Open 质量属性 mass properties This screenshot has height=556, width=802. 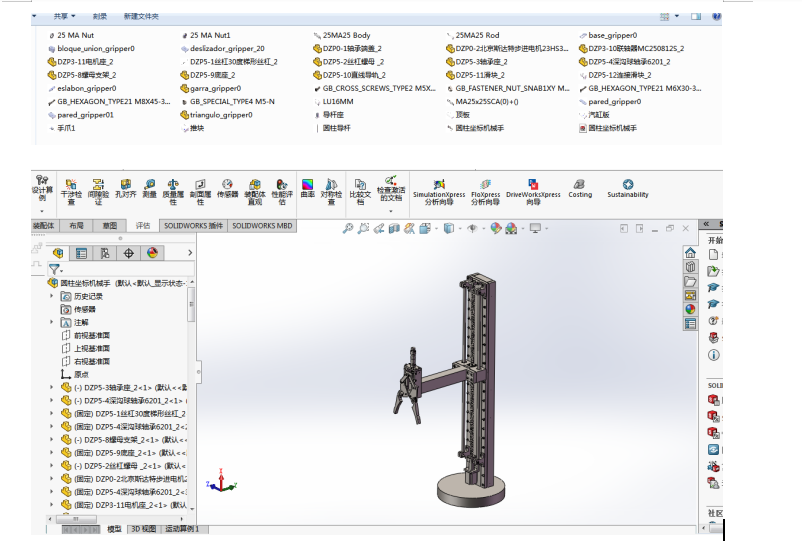coord(174,191)
